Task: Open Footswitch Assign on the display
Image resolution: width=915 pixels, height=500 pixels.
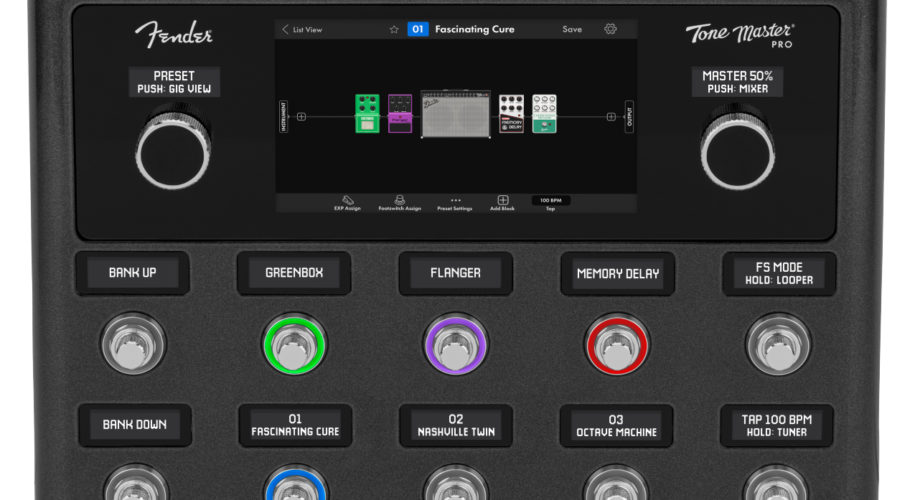Action: pyautogui.click(x=399, y=203)
